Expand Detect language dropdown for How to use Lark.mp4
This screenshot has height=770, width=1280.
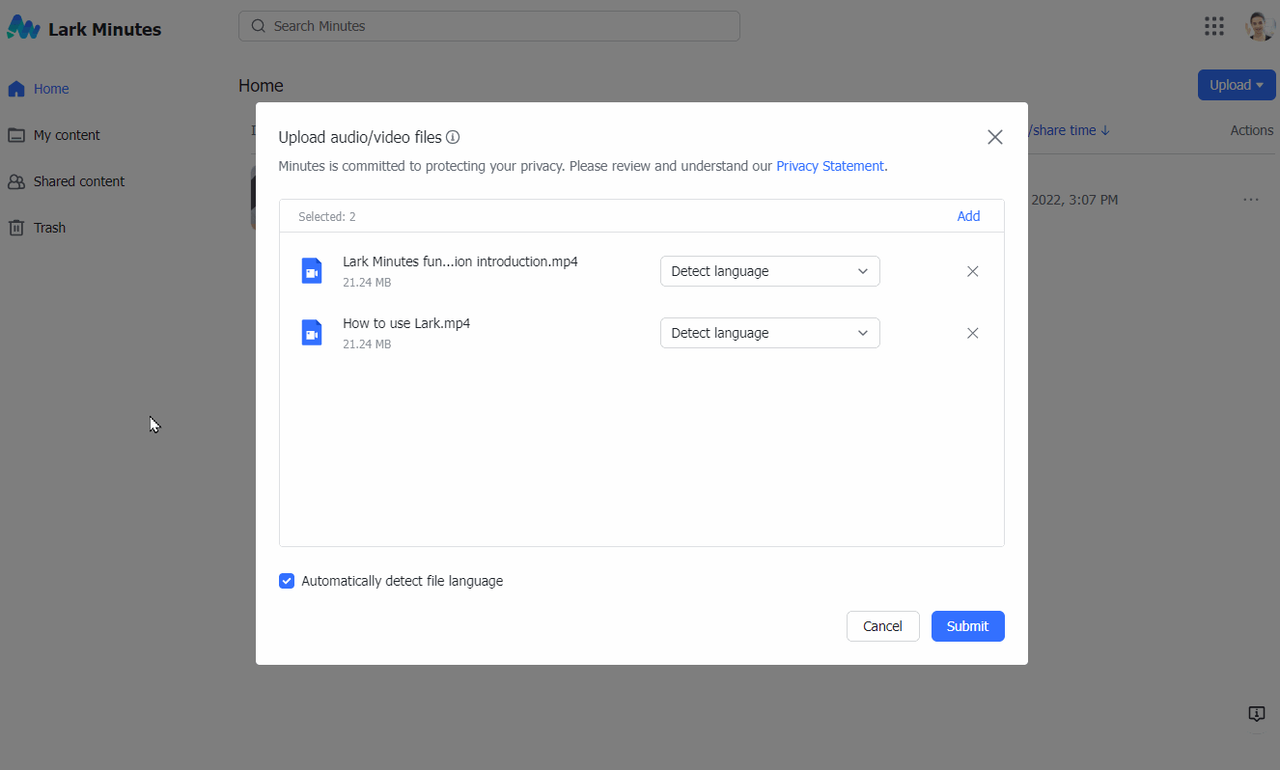coord(769,333)
